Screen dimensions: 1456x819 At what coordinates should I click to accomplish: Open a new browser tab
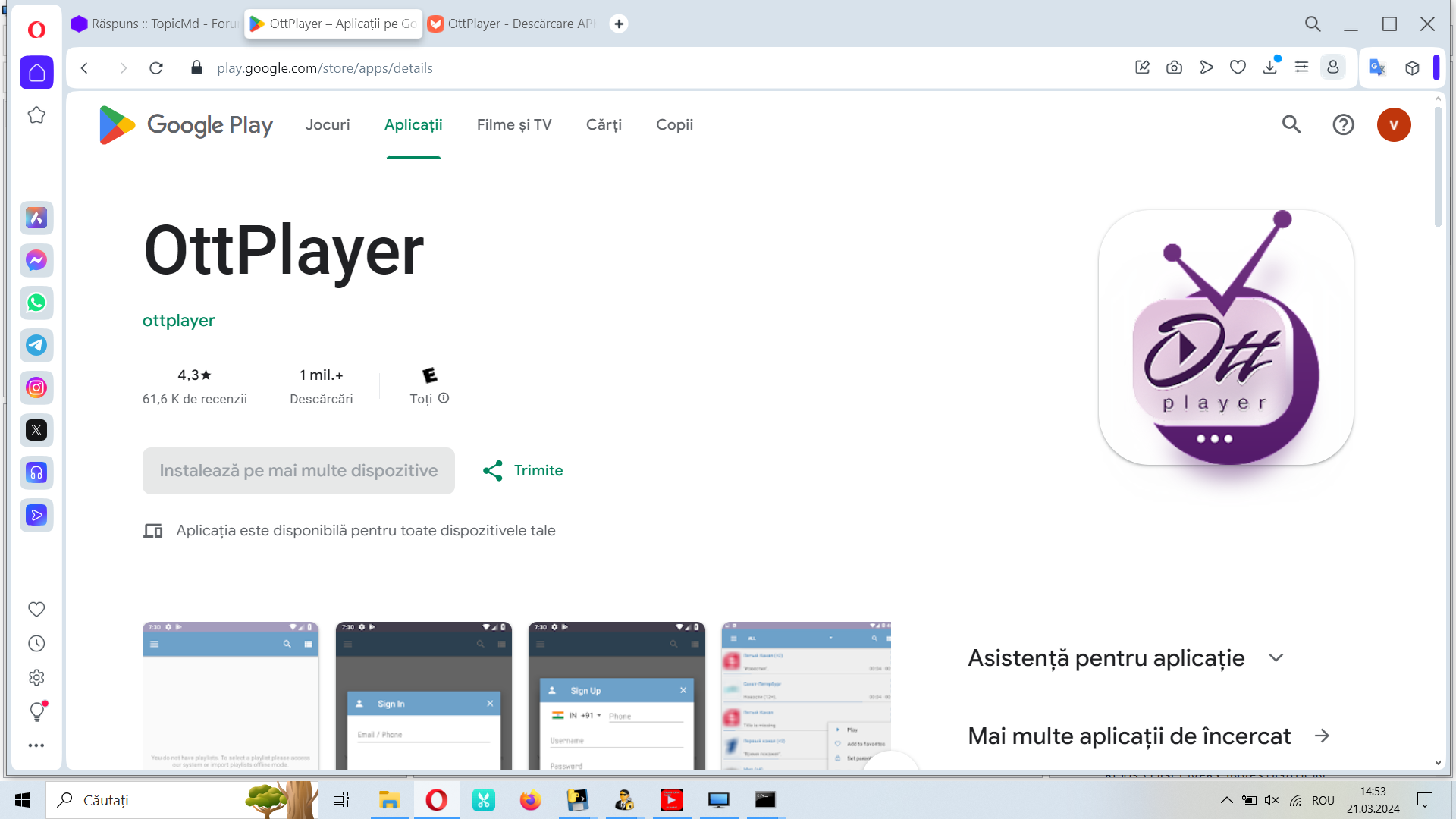tap(619, 24)
